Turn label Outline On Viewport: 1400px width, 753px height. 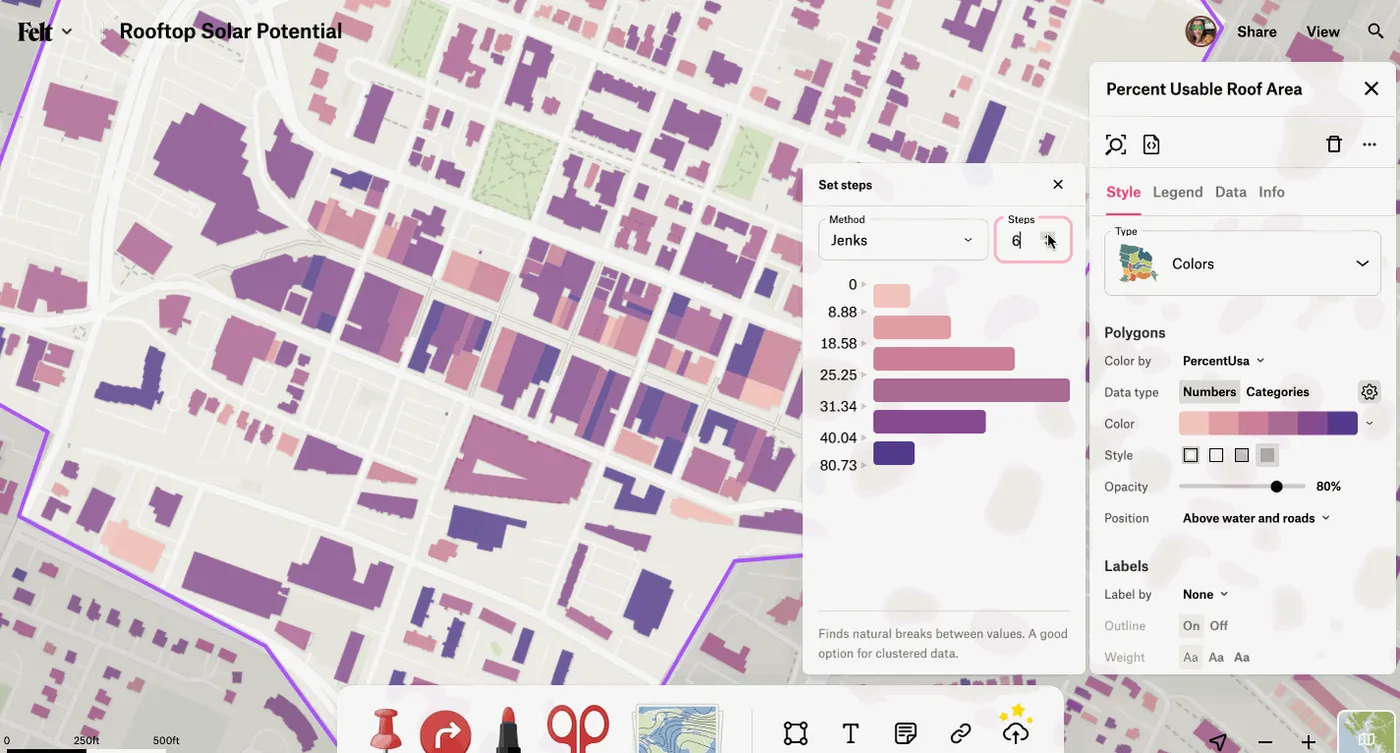[1191, 626]
